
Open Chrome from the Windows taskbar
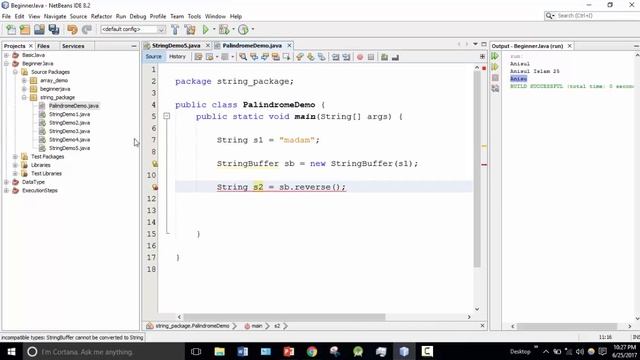[312, 351]
